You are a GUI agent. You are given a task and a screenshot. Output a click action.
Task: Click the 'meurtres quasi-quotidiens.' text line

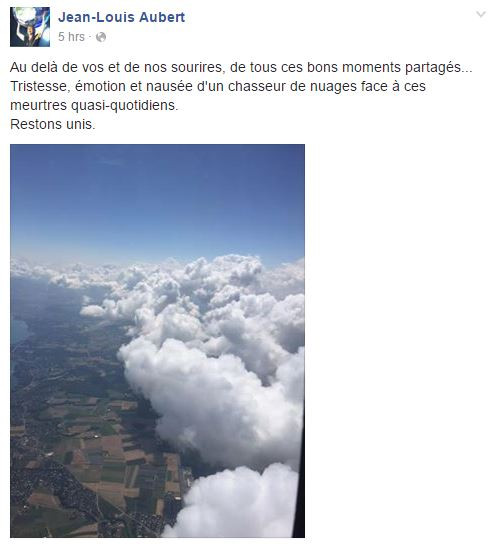pyautogui.click(x=94, y=105)
